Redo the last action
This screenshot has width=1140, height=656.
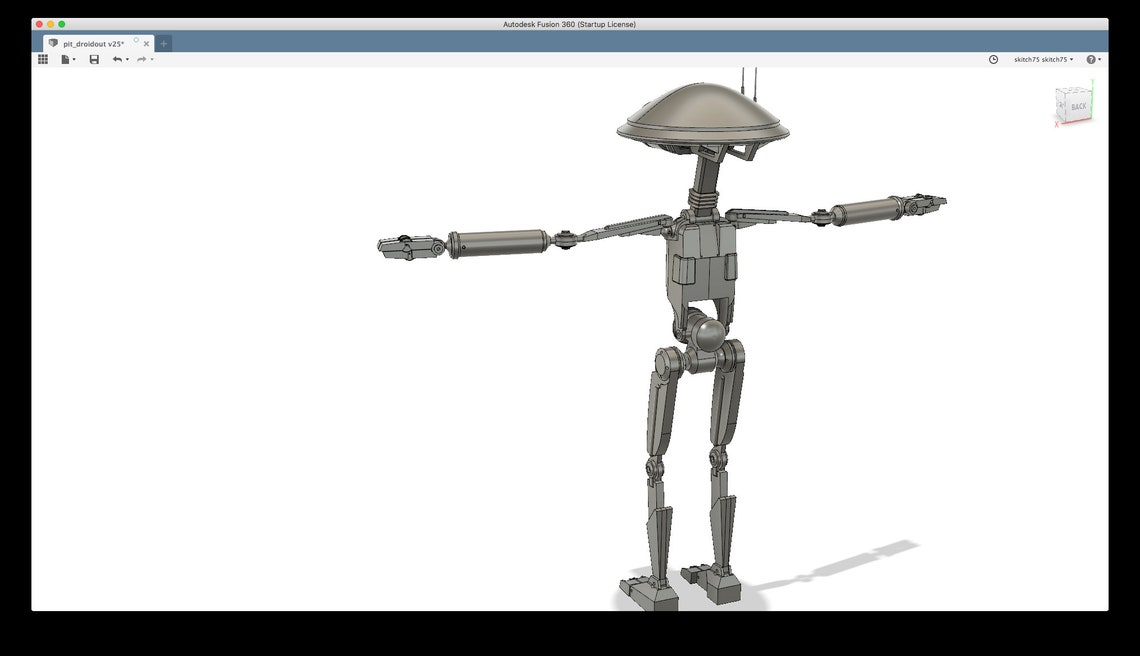pyautogui.click(x=141, y=59)
